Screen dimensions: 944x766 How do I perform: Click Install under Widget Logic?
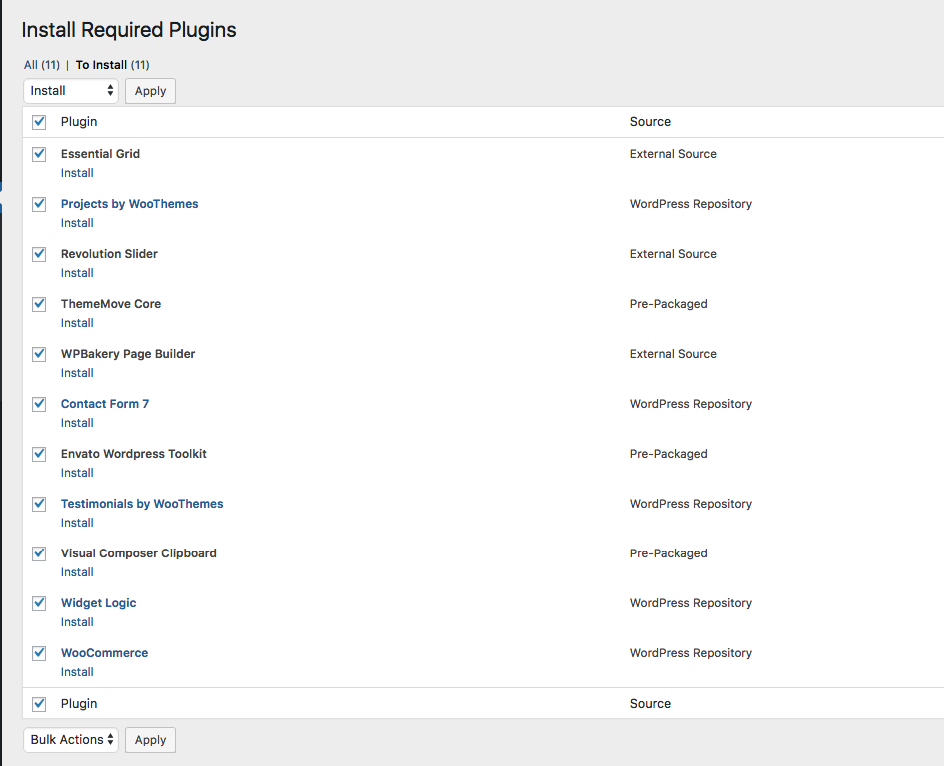click(77, 622)
